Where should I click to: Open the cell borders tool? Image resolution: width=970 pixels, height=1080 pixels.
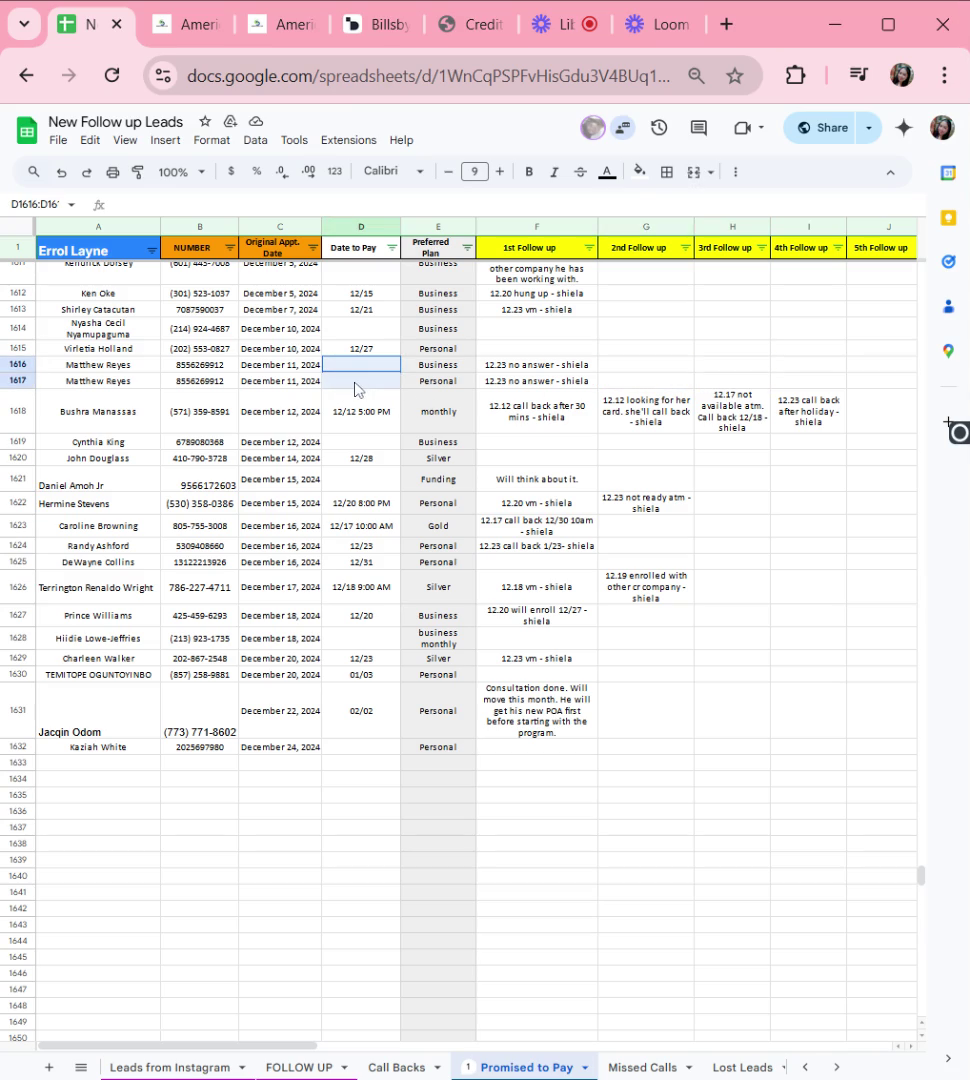tap(666, 172)
